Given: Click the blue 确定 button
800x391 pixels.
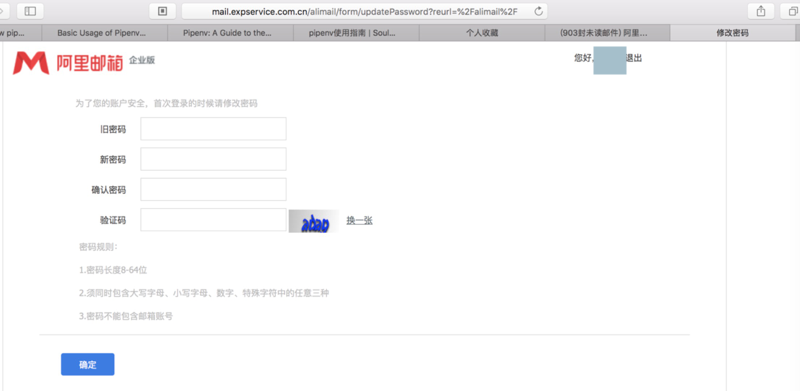Looking at the screenshot, I should point(88,364).
